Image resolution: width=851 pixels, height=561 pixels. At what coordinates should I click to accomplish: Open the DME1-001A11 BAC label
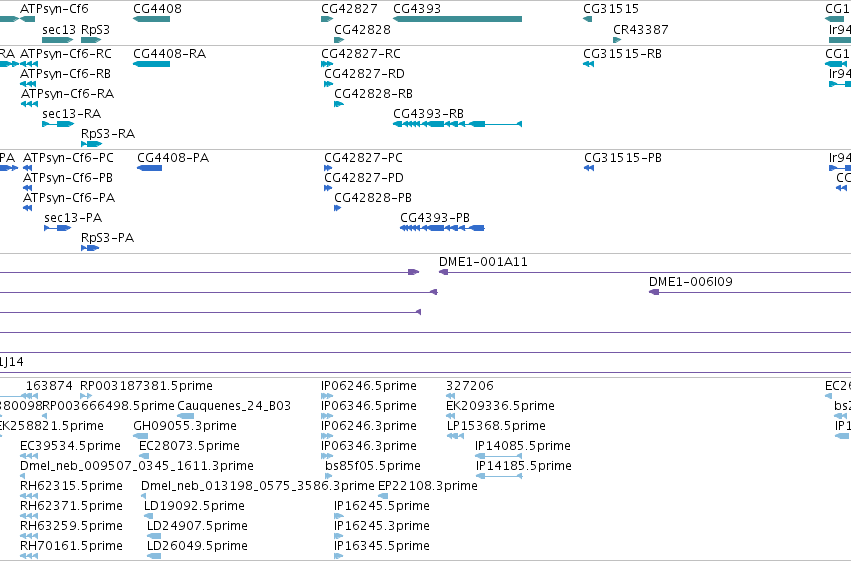coord(483,262)
